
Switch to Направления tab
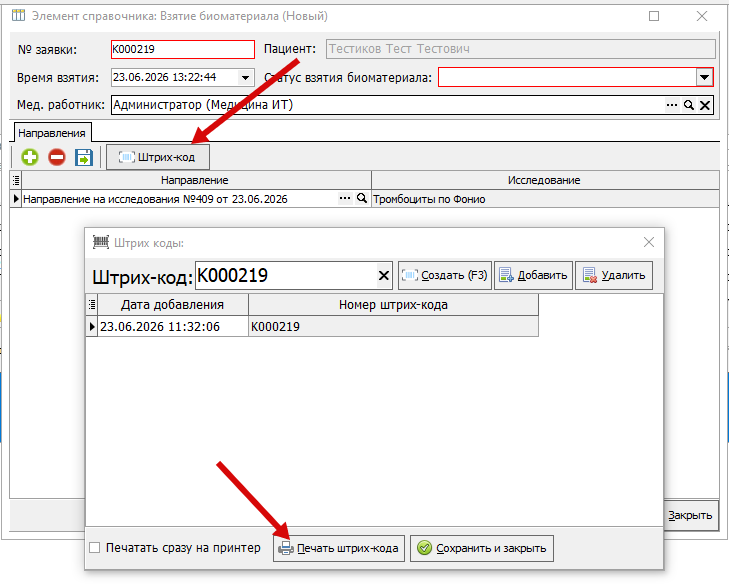[x=52, y=133]
